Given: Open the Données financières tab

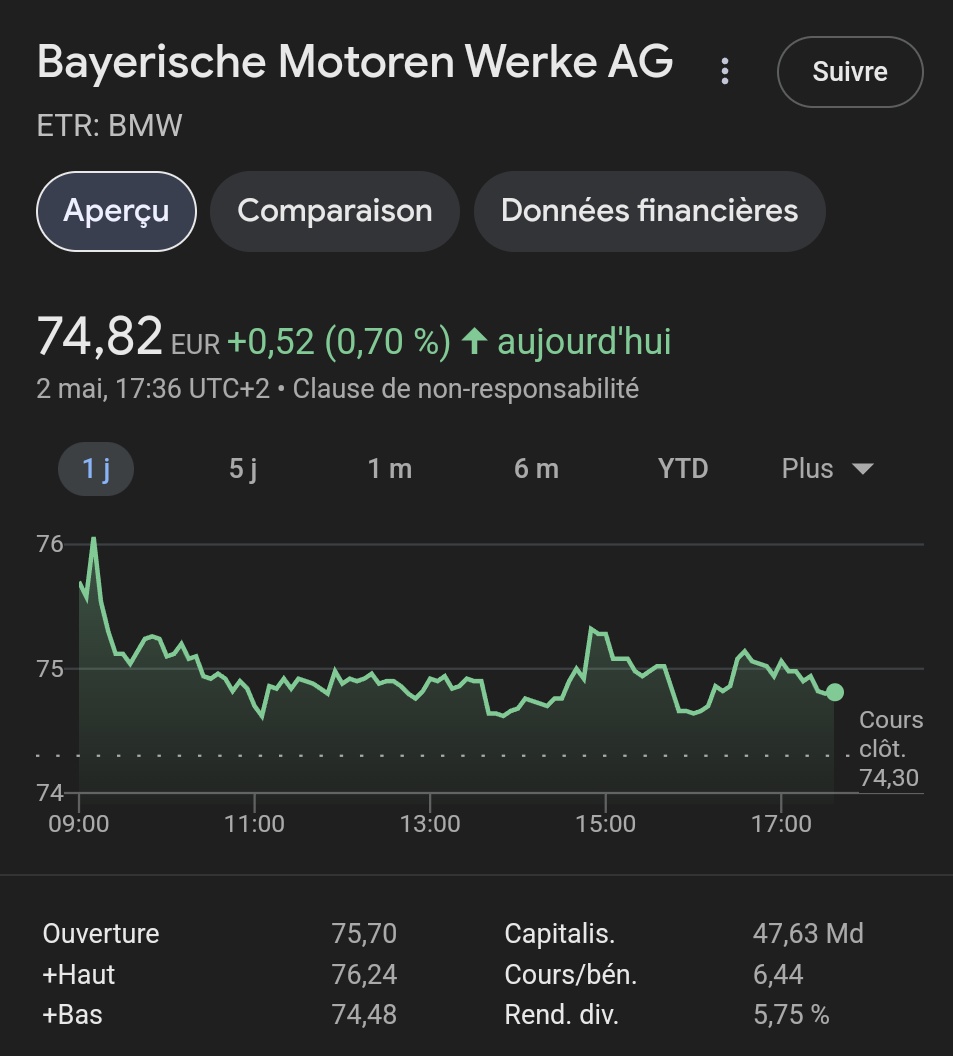Looking at the screenshot, I should coord(649,211).
